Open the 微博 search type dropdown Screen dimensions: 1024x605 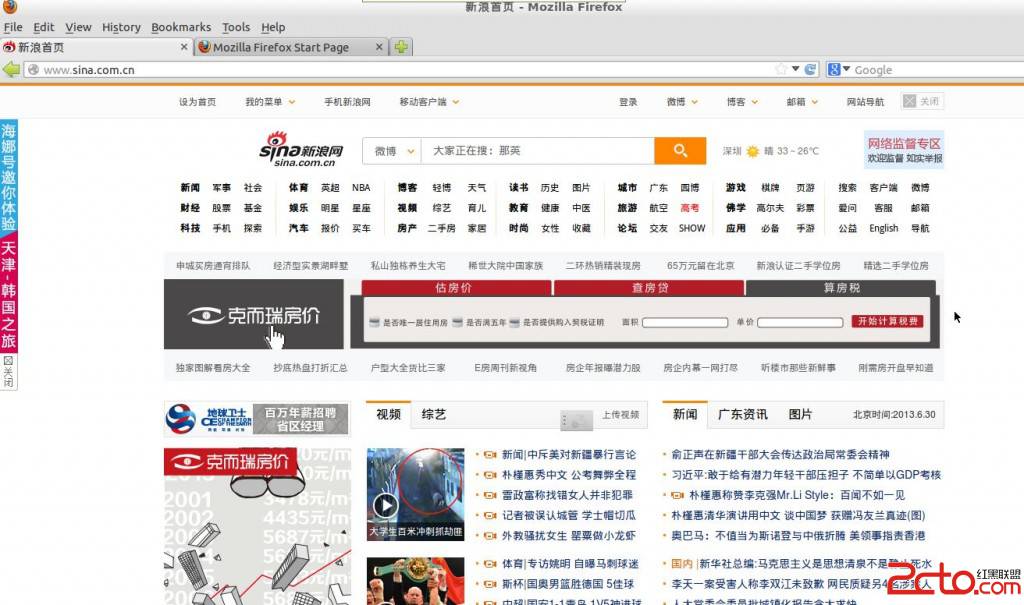[392, 151]
